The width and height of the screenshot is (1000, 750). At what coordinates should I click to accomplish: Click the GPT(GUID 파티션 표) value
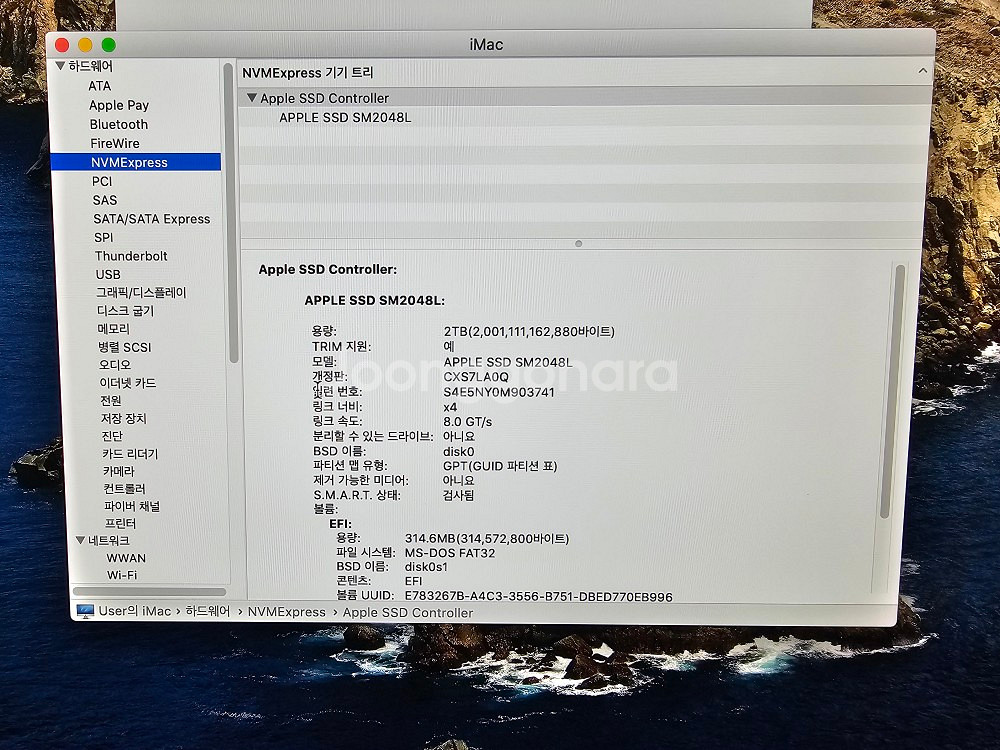(x=500, y=466)
